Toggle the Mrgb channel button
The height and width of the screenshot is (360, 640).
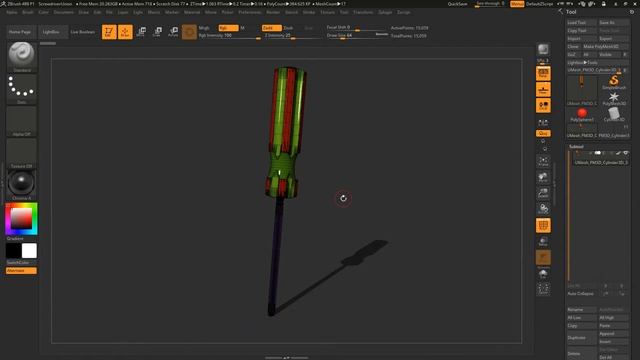204,28
